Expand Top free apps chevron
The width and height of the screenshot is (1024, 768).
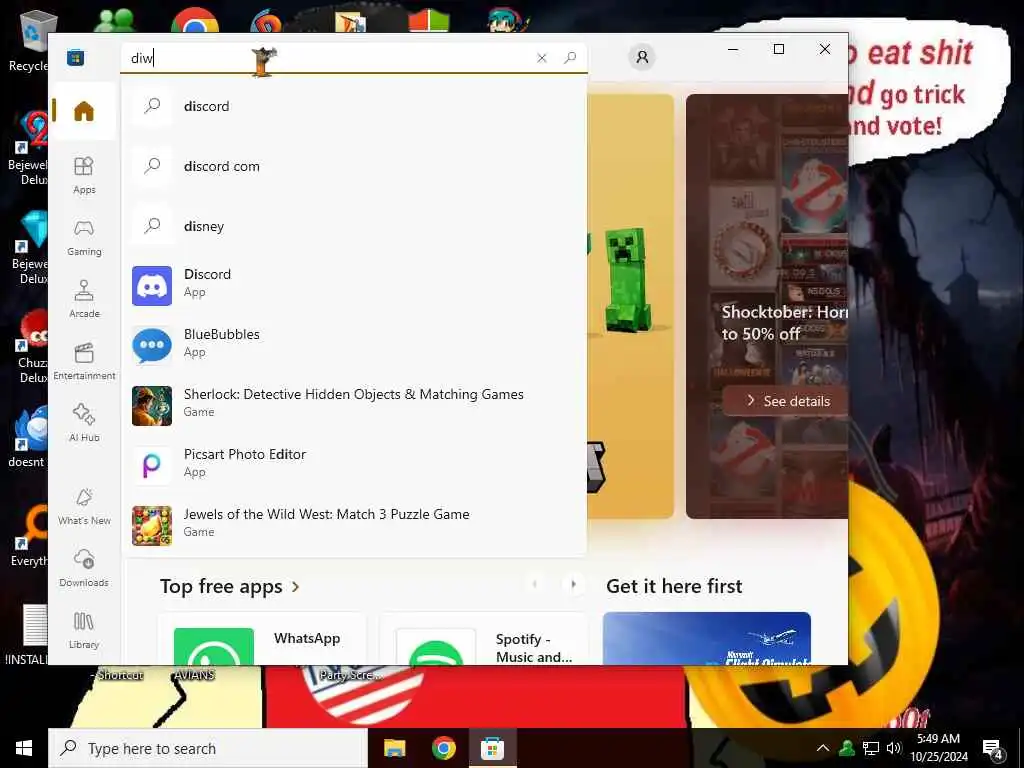point(296,586)
